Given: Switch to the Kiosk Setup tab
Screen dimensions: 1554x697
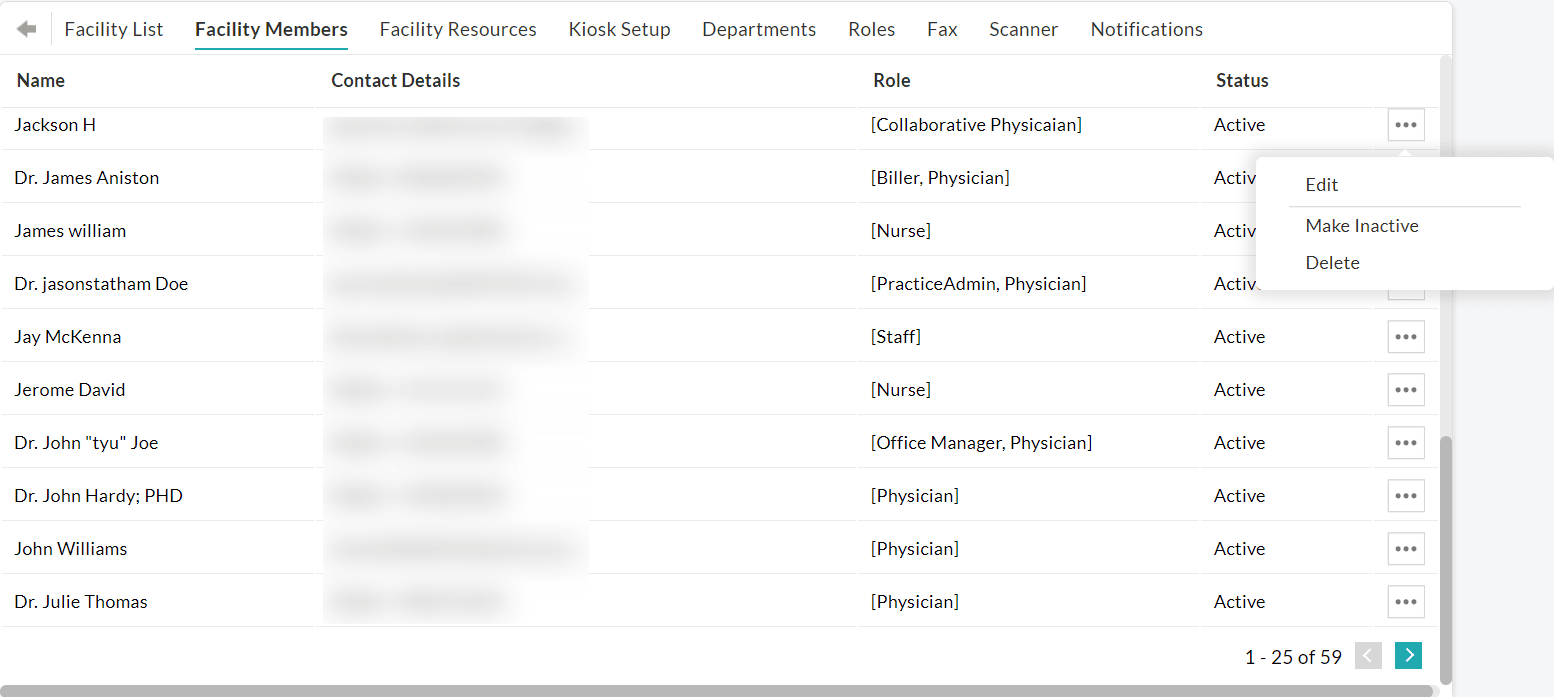Looking at the screenshot, I should click(x=619, y=29).
